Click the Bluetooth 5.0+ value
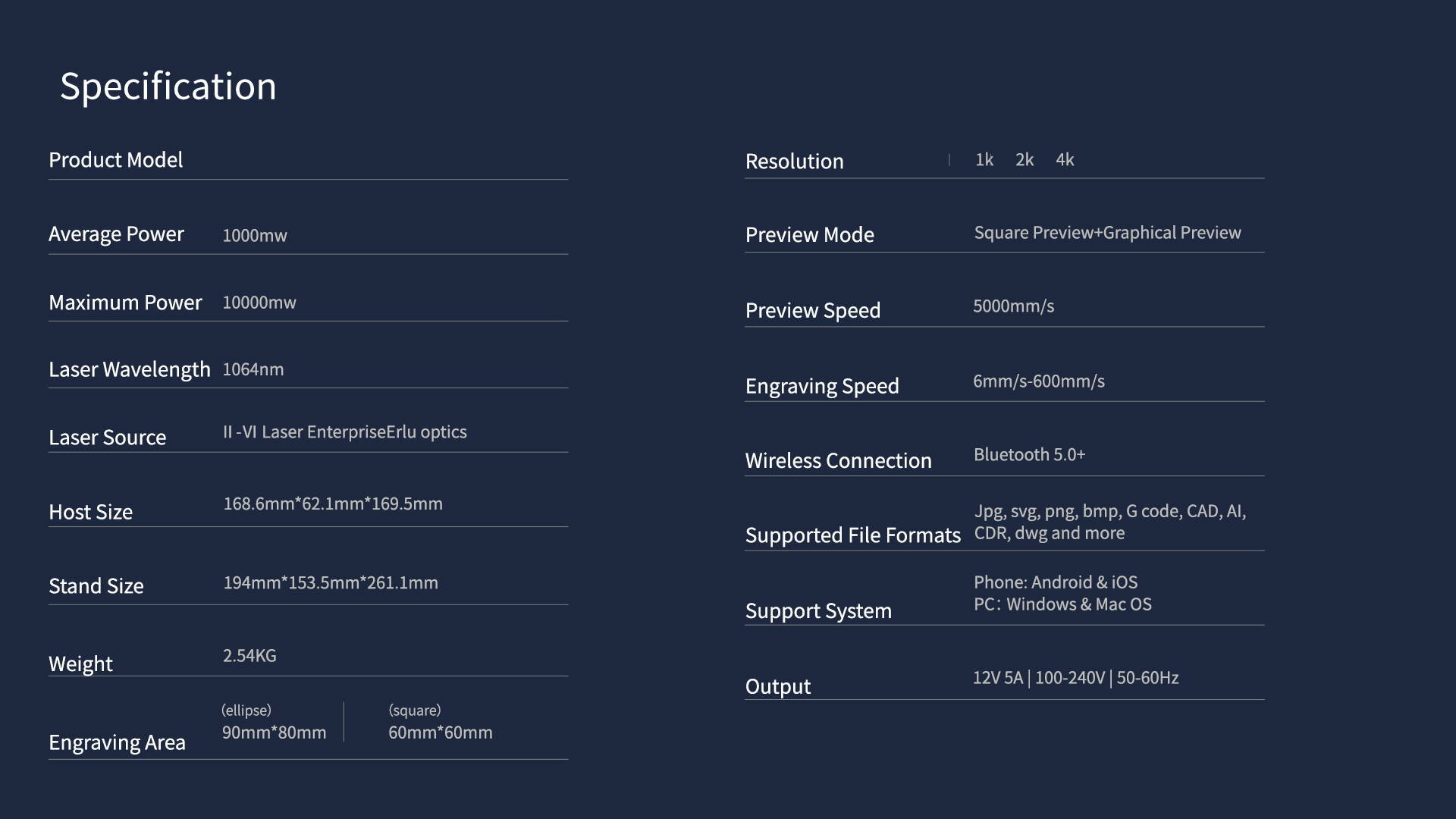 pos(1029,455)
